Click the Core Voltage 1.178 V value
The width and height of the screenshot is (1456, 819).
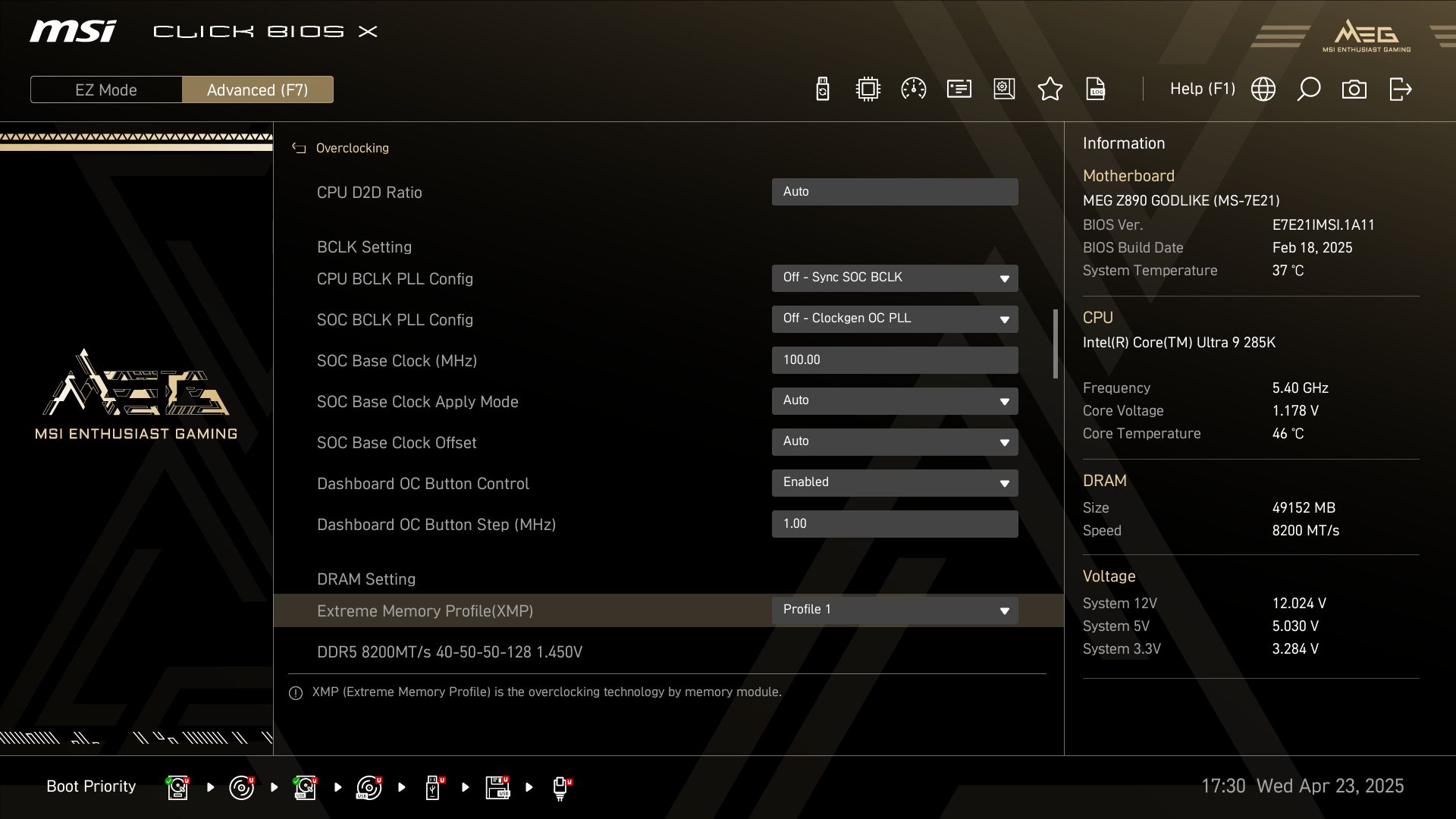point(1295,411)
